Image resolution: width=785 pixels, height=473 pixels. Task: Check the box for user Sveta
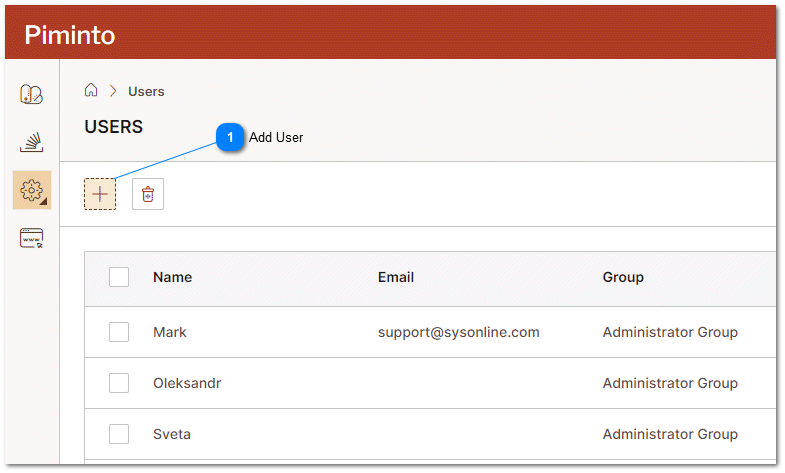click(x=119, y=435)
